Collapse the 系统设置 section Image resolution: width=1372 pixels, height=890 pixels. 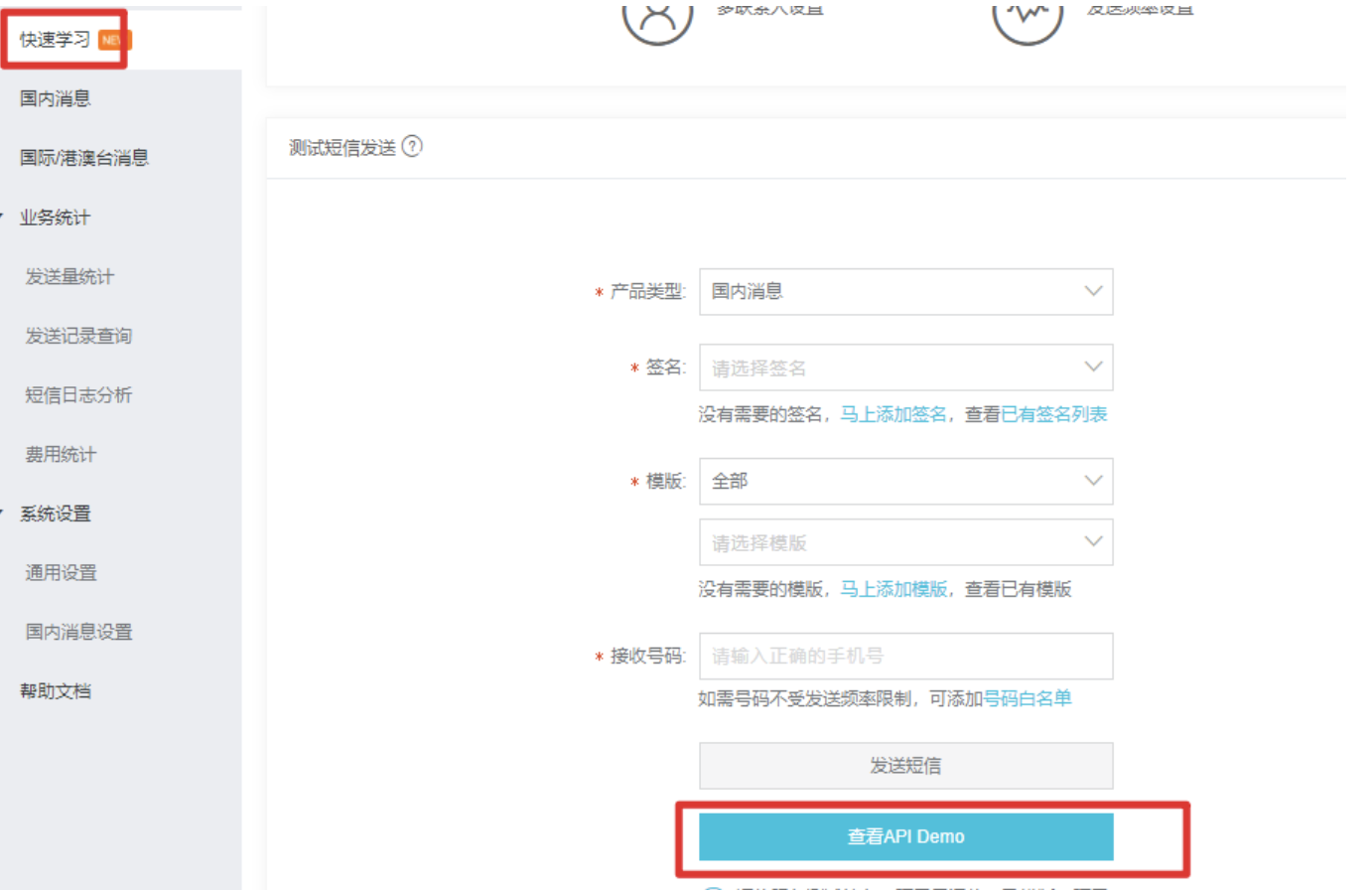56,514
